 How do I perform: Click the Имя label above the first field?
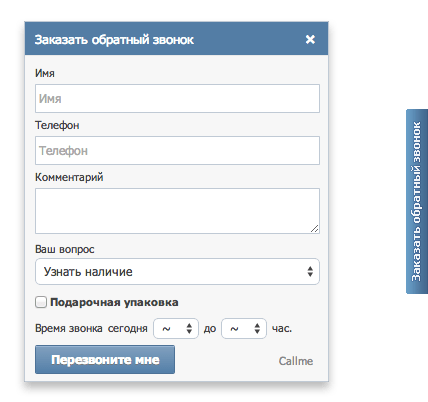point(45,73)
